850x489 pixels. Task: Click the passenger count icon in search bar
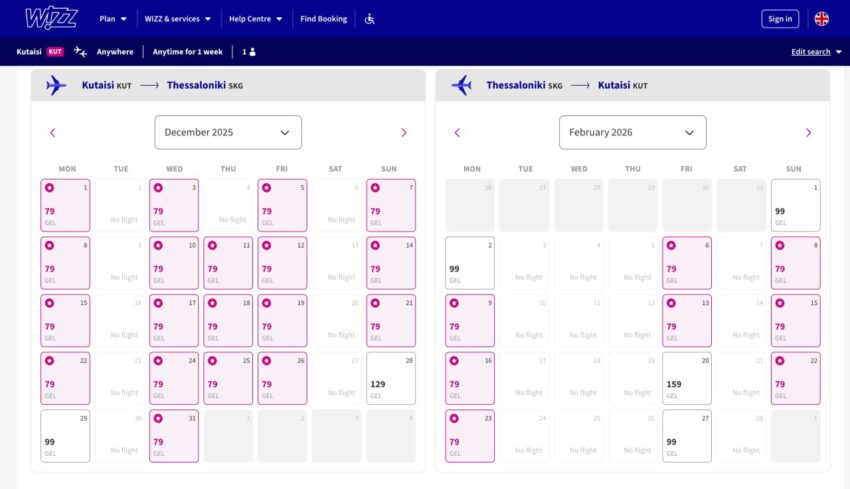pos(248,52)
